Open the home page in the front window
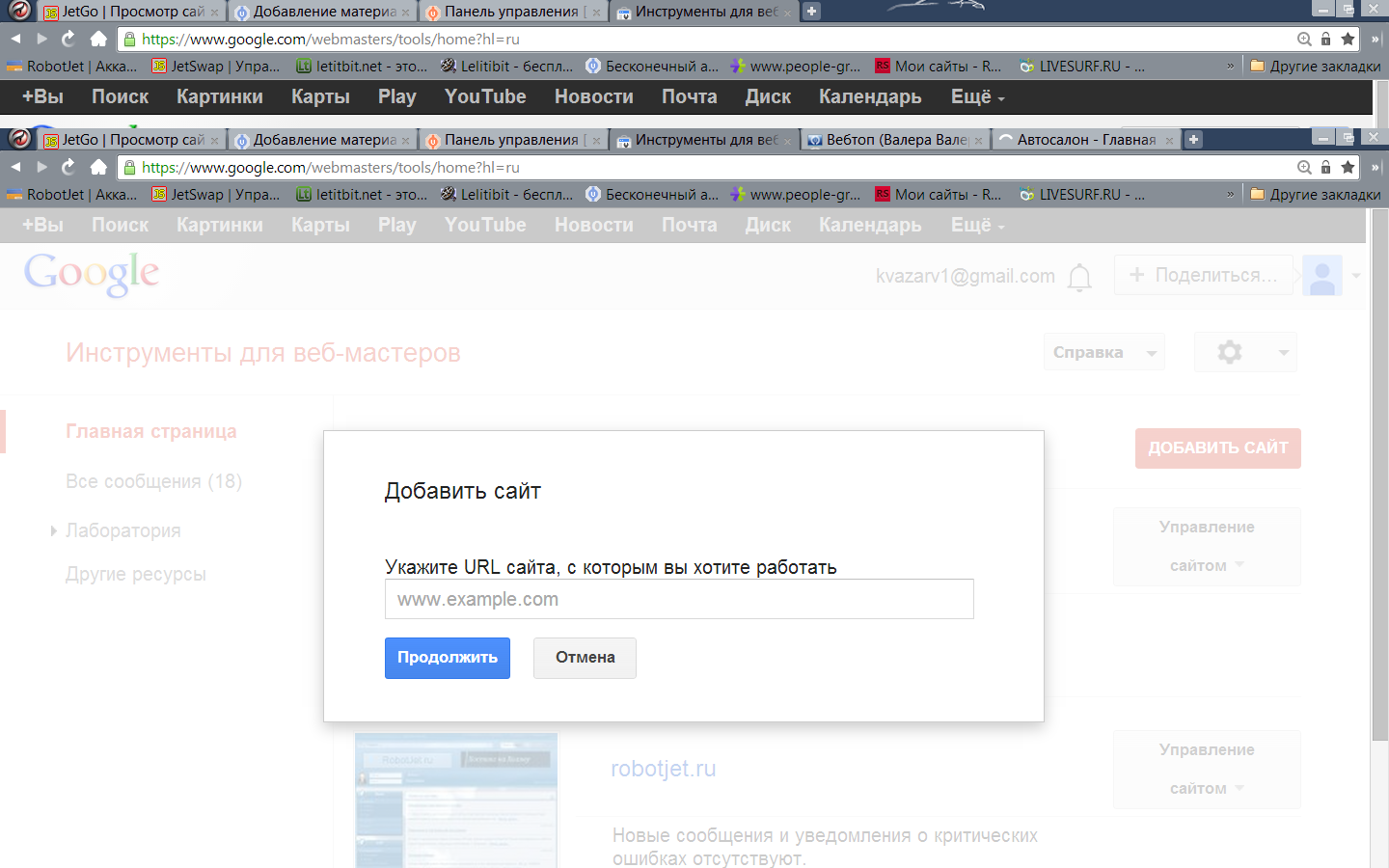 point(98,167)
